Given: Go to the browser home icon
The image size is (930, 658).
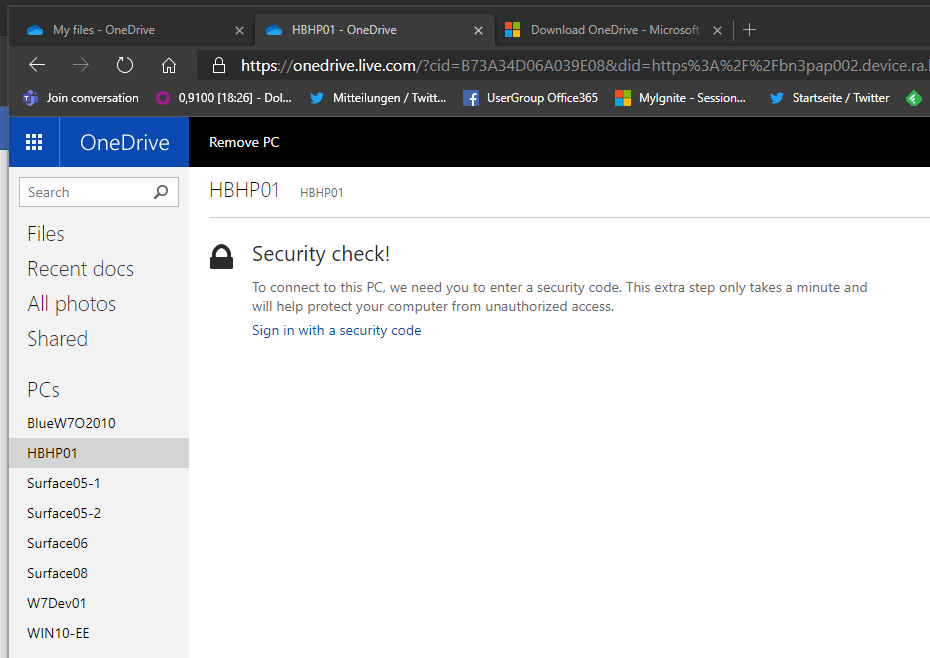Looking at the screenshot, I should tap(169, 66).
